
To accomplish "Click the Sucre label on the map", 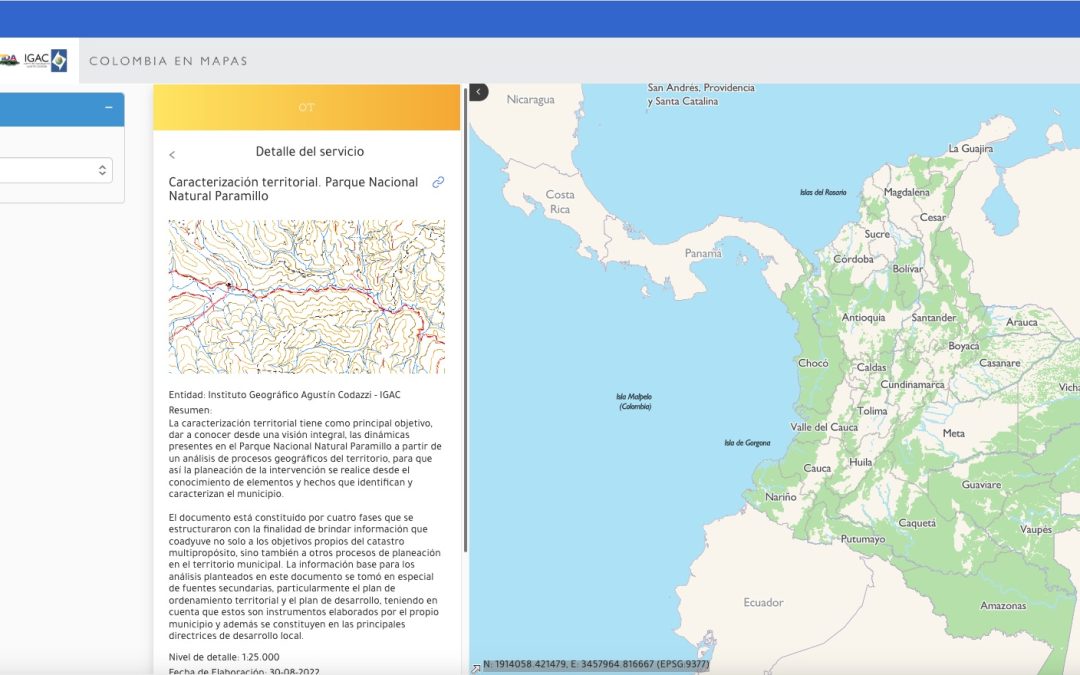I will (877, 234).
